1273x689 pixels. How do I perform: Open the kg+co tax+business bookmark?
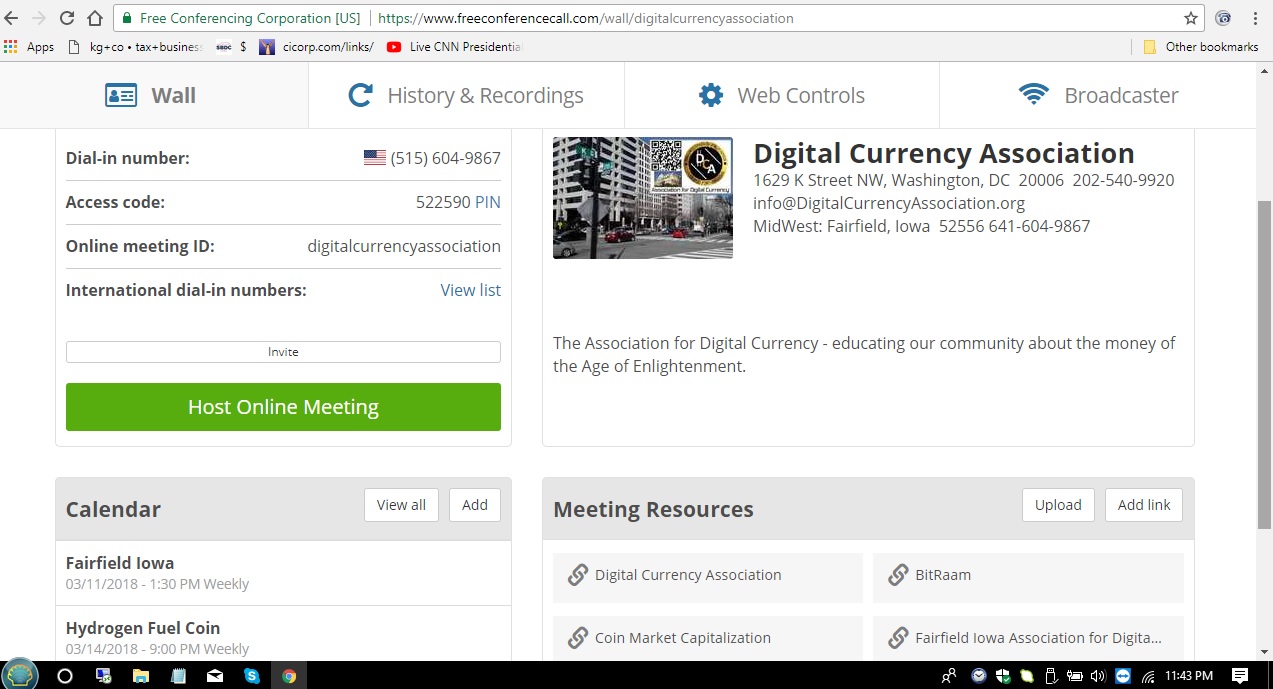pos(135,47)
